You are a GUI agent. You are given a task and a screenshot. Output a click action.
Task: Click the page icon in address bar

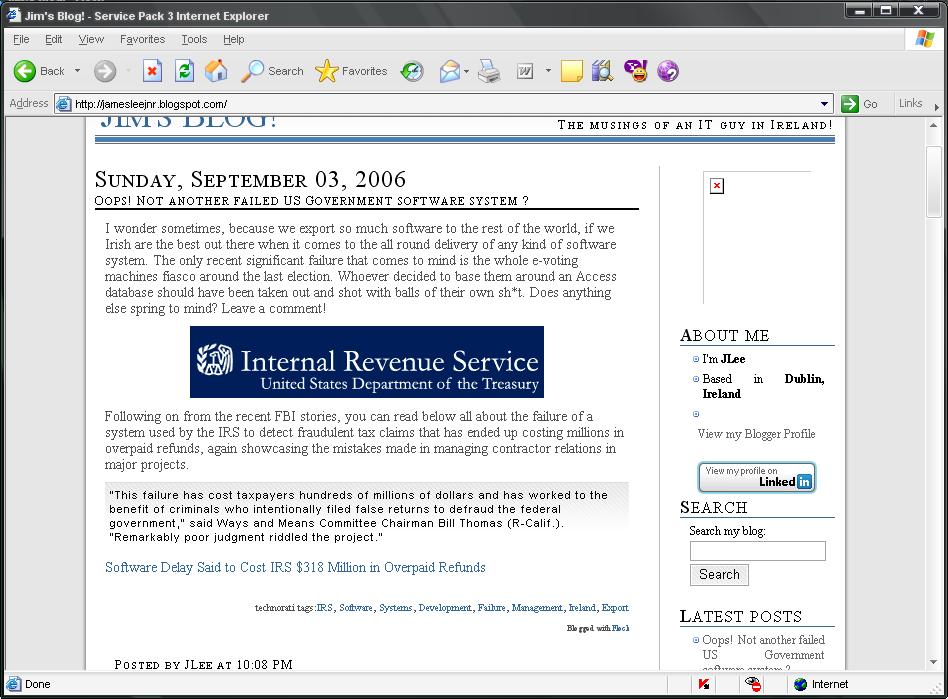pyautogui.click(x=63, y=104)
